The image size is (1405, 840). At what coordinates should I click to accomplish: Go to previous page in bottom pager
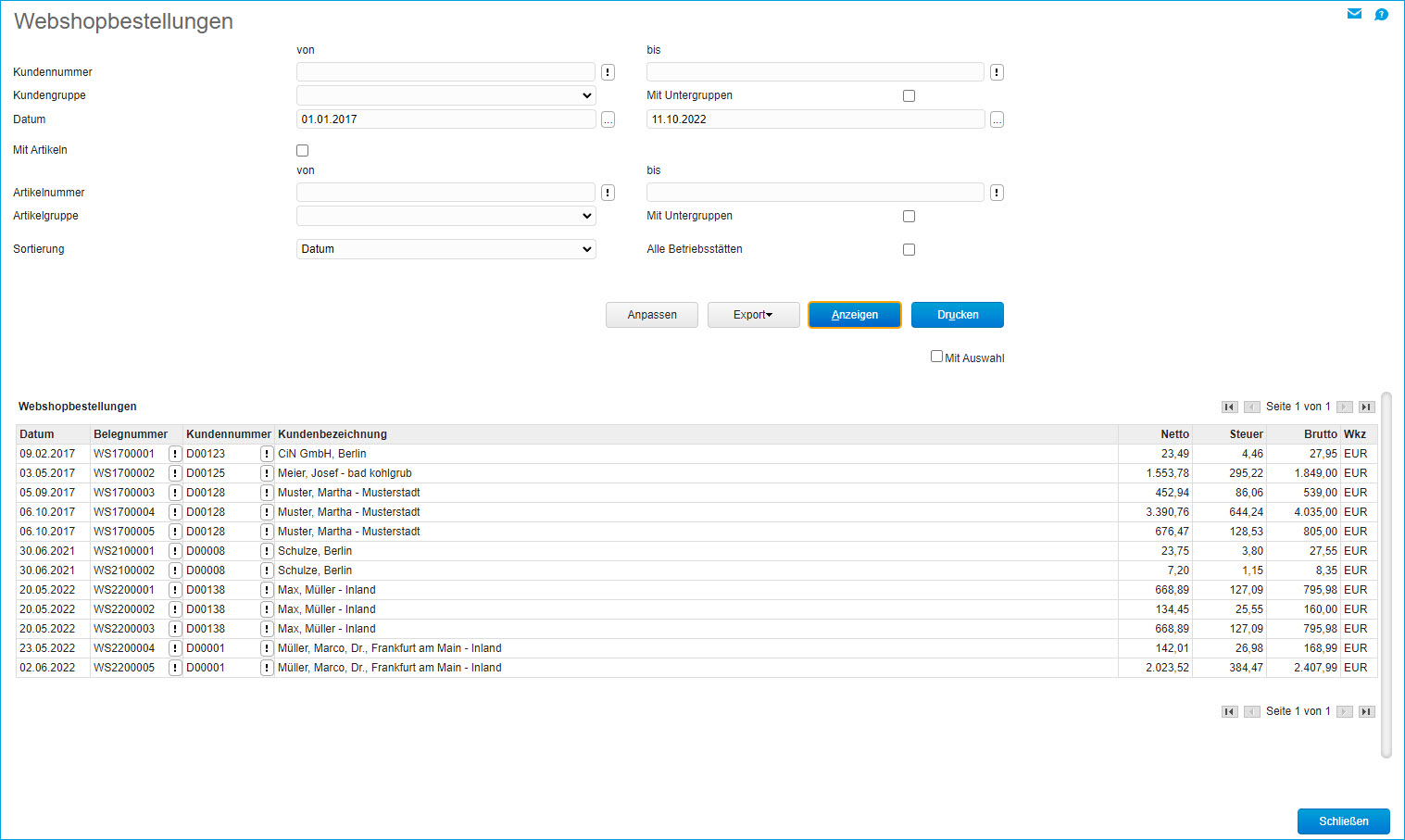[x=1251, y=711]
